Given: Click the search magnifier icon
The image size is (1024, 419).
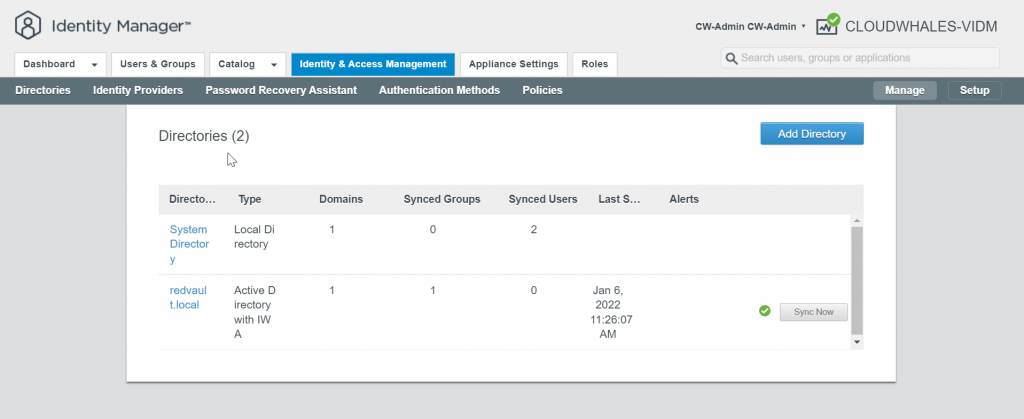Looking at the screenshot, I should pos(731,58).
